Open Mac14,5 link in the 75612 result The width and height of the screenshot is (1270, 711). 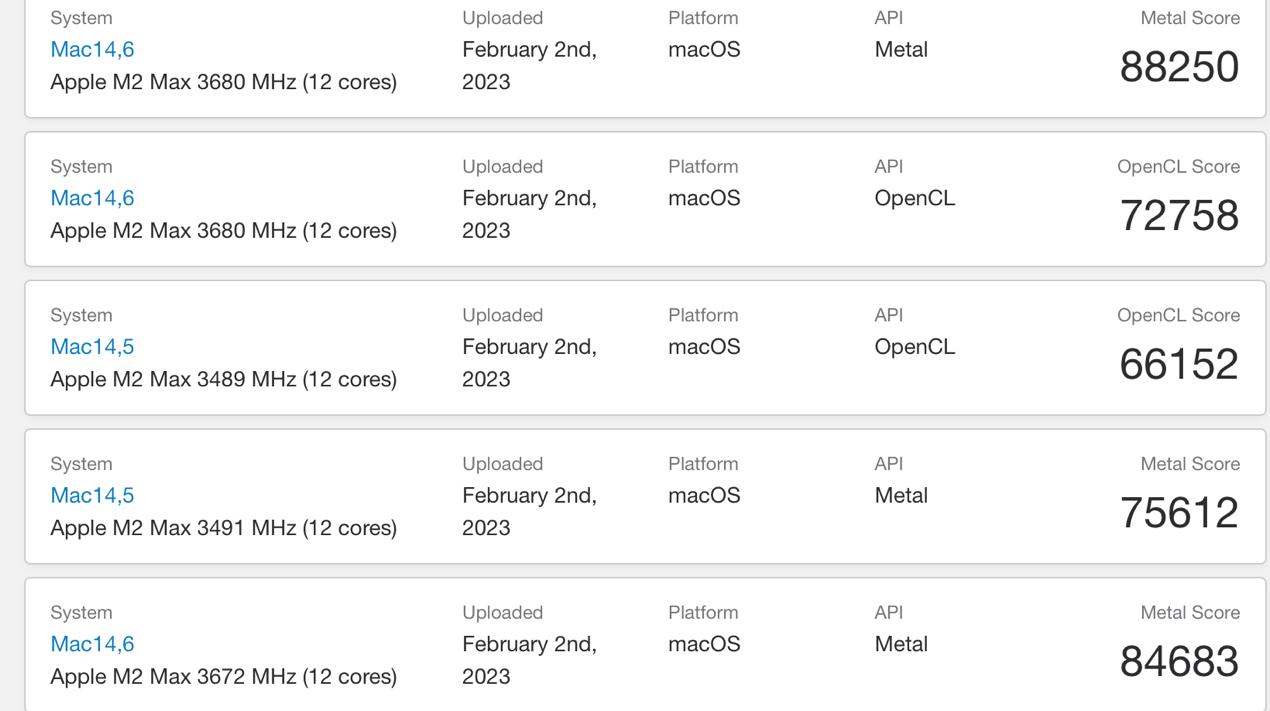point(92,495)
